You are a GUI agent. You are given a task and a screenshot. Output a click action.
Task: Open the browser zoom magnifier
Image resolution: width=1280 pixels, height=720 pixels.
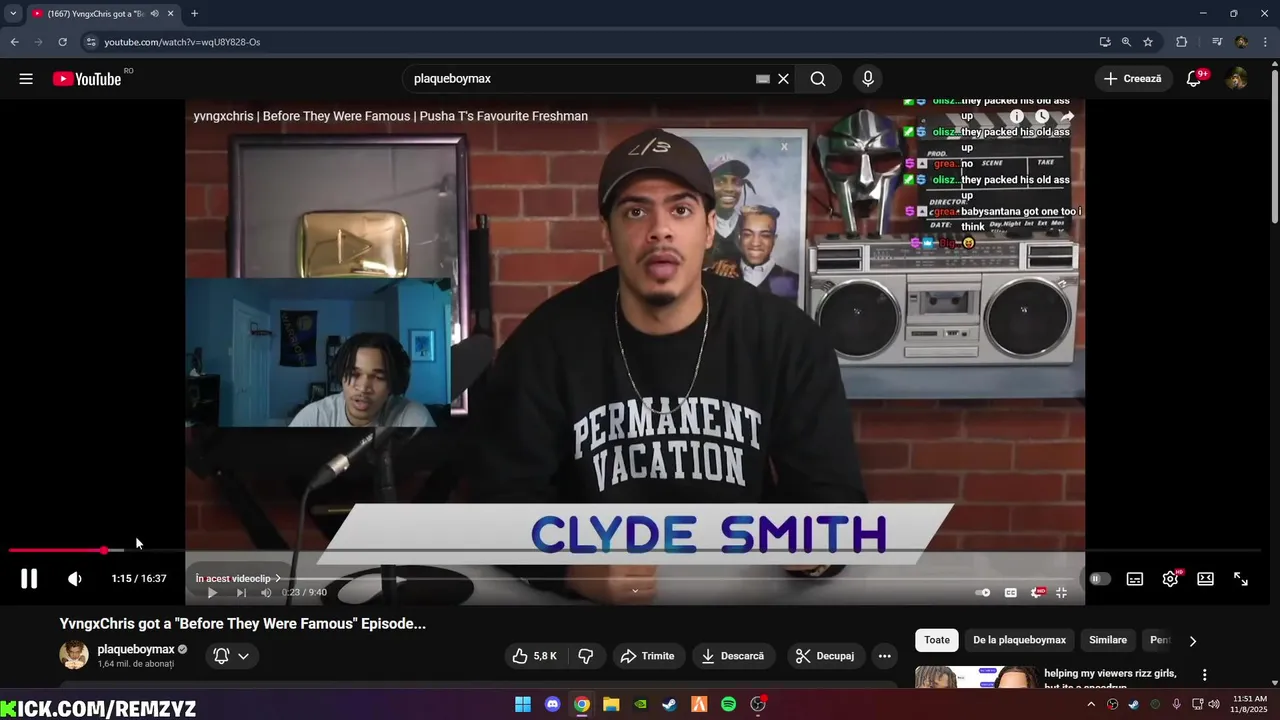(x=1126, y=42)
